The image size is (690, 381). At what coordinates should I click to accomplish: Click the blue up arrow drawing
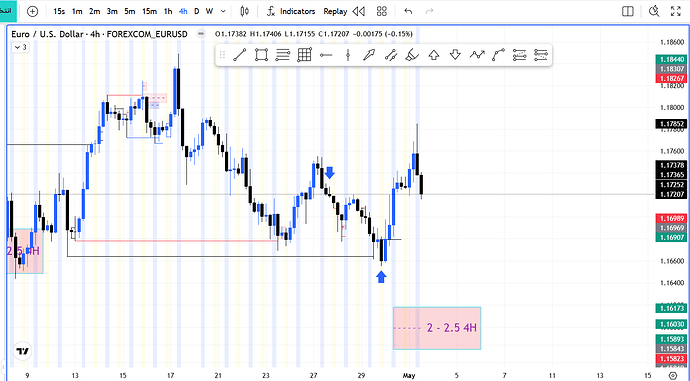tap(382, 277)
